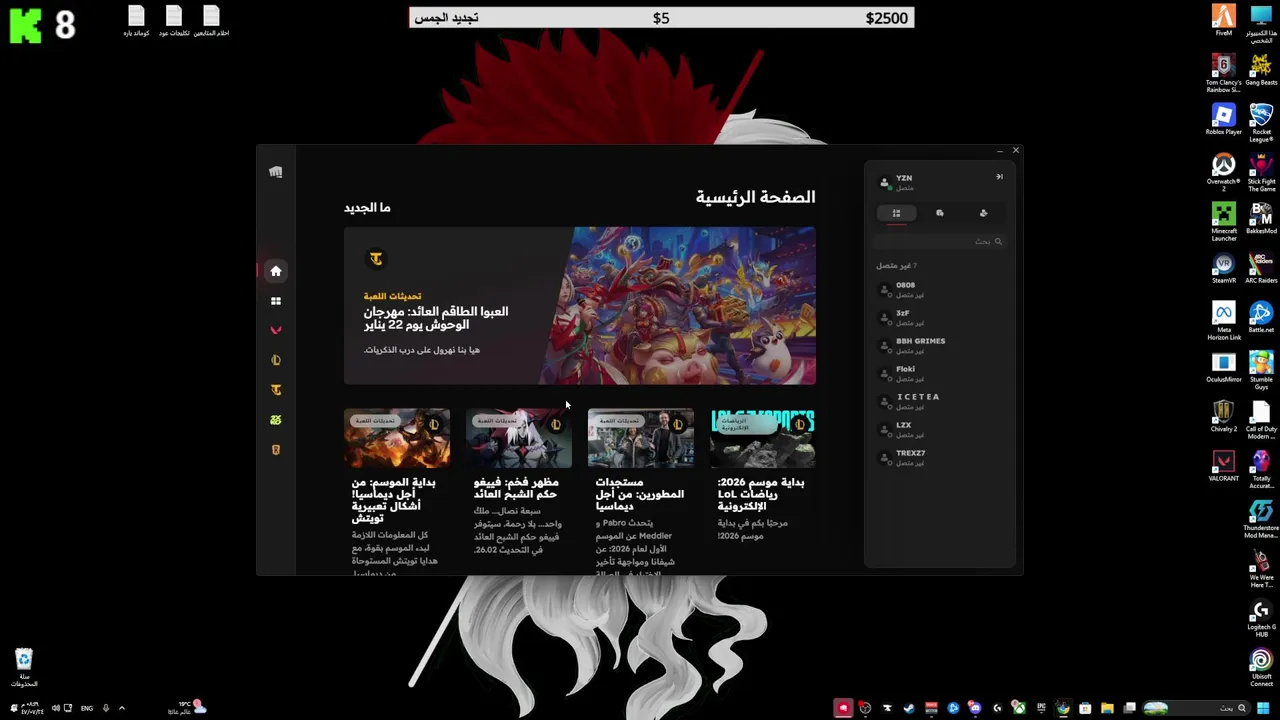Open the LoL Esports 2026 season card
This screenshot has height=720, width=1280.
(763, 478)
